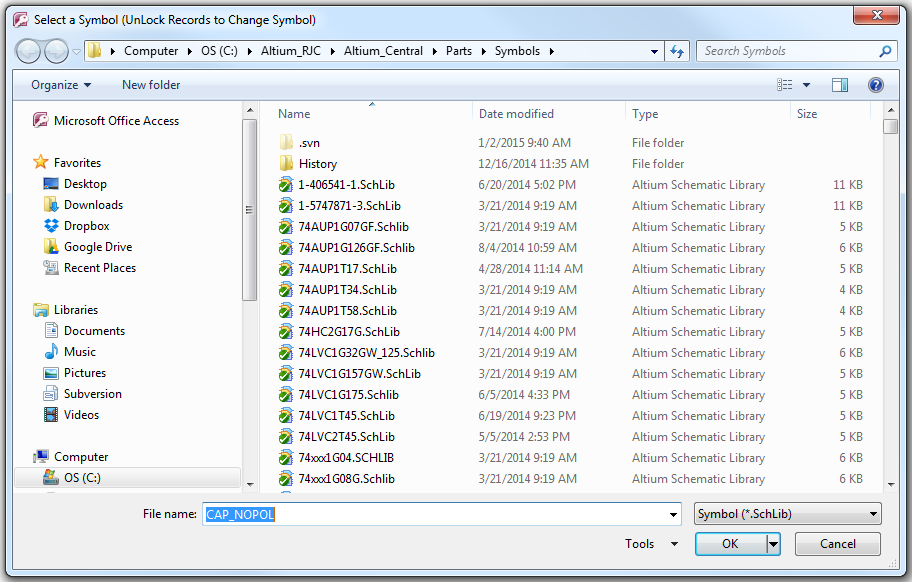Select Computer in navigation pane
Viewport: 912px width, 582px height.
pos(81,456)
